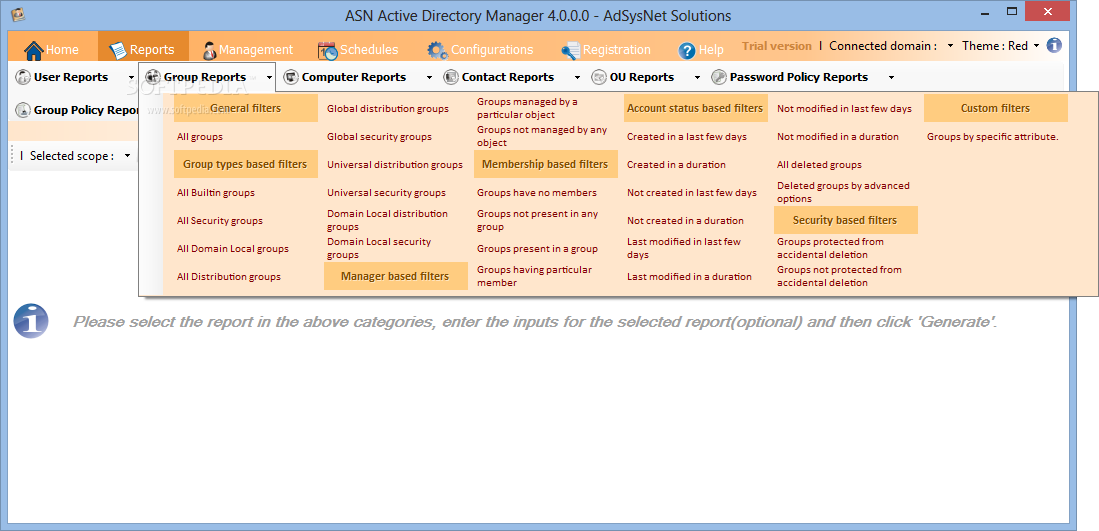Select Groups have no members

pos(537,193)
